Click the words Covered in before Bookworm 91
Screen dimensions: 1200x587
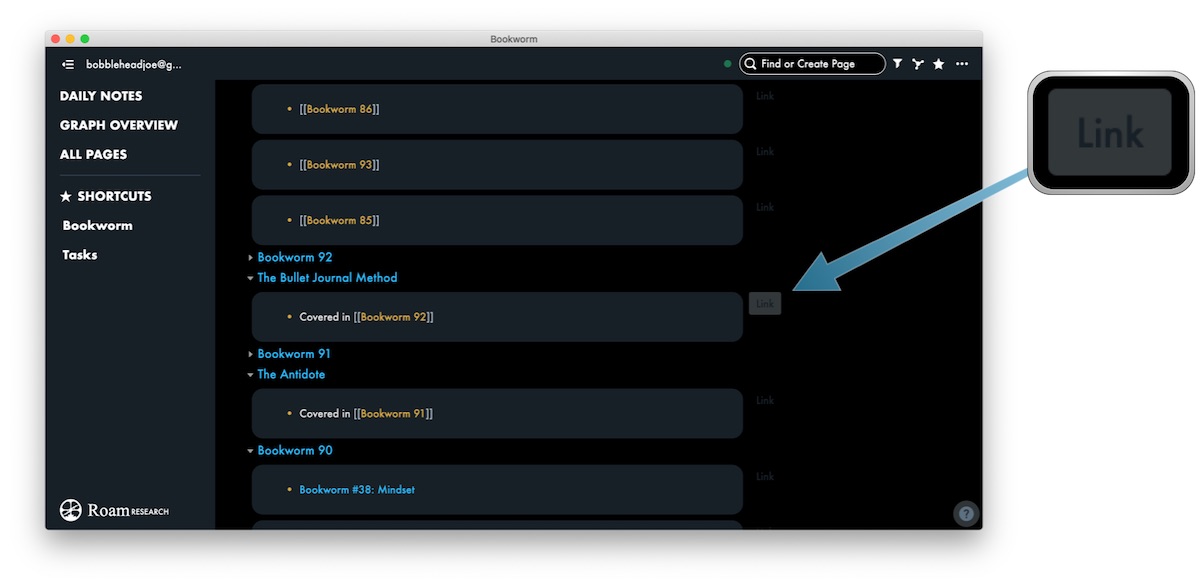tap(325, 414)
